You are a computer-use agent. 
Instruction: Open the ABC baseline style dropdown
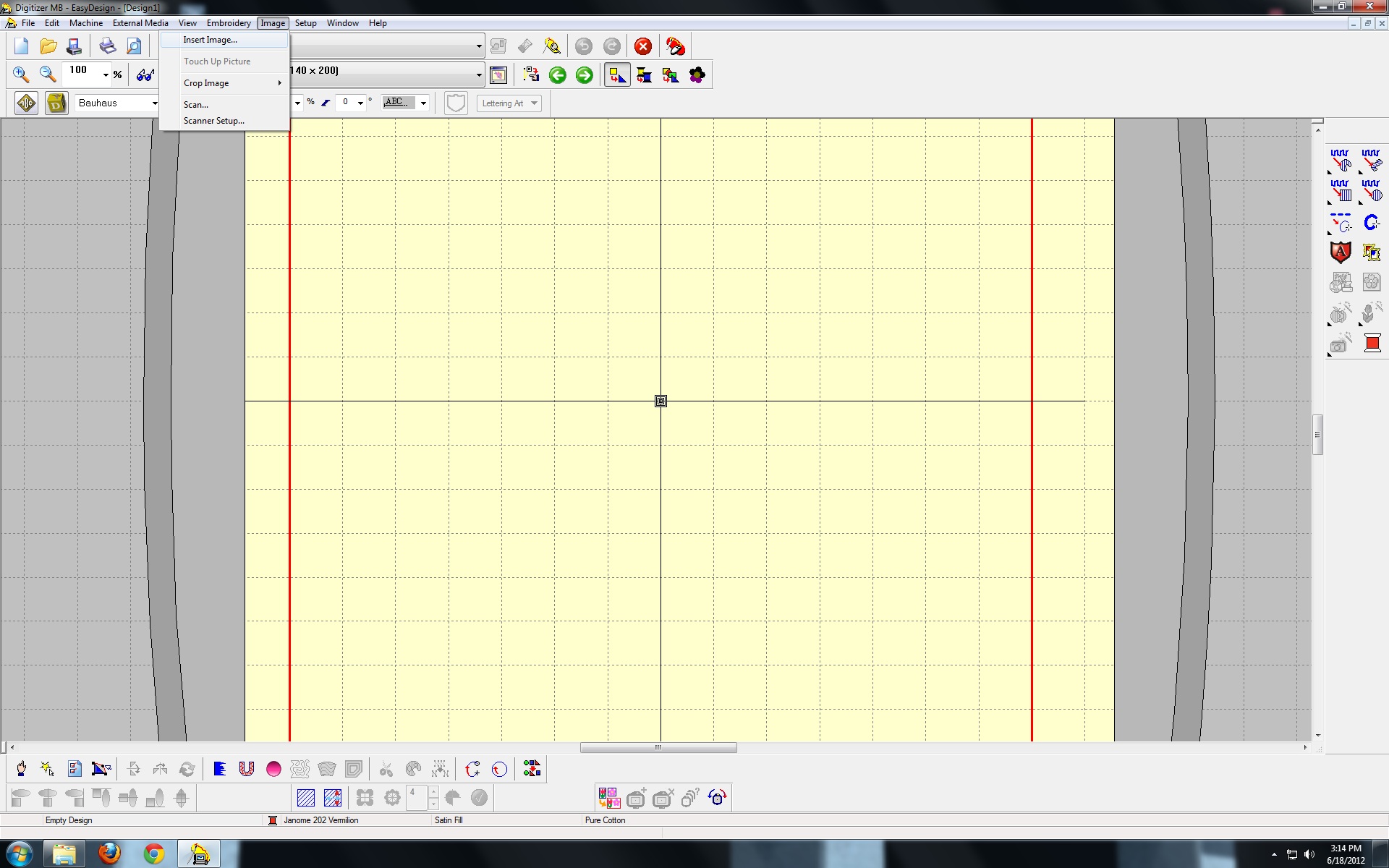coord(423,103)
